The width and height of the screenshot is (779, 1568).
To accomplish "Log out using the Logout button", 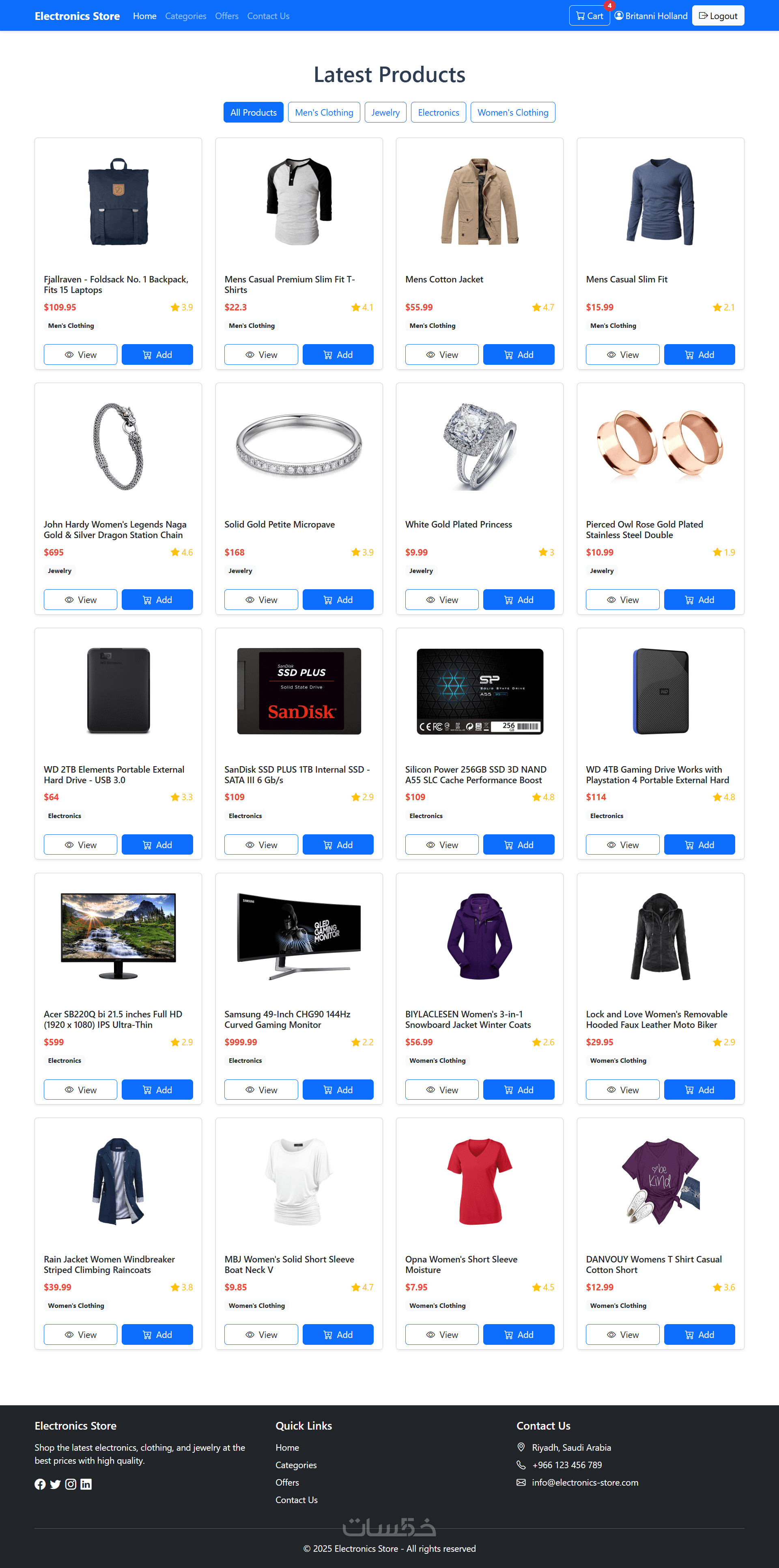I will point(718,16).
